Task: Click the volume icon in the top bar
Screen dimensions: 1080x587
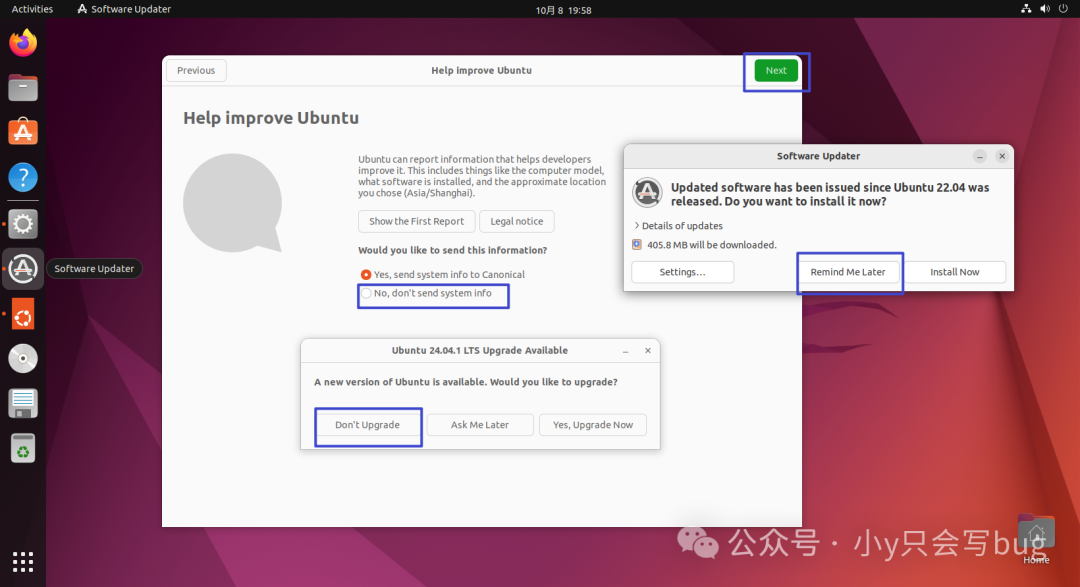Action: point(1045,8)
